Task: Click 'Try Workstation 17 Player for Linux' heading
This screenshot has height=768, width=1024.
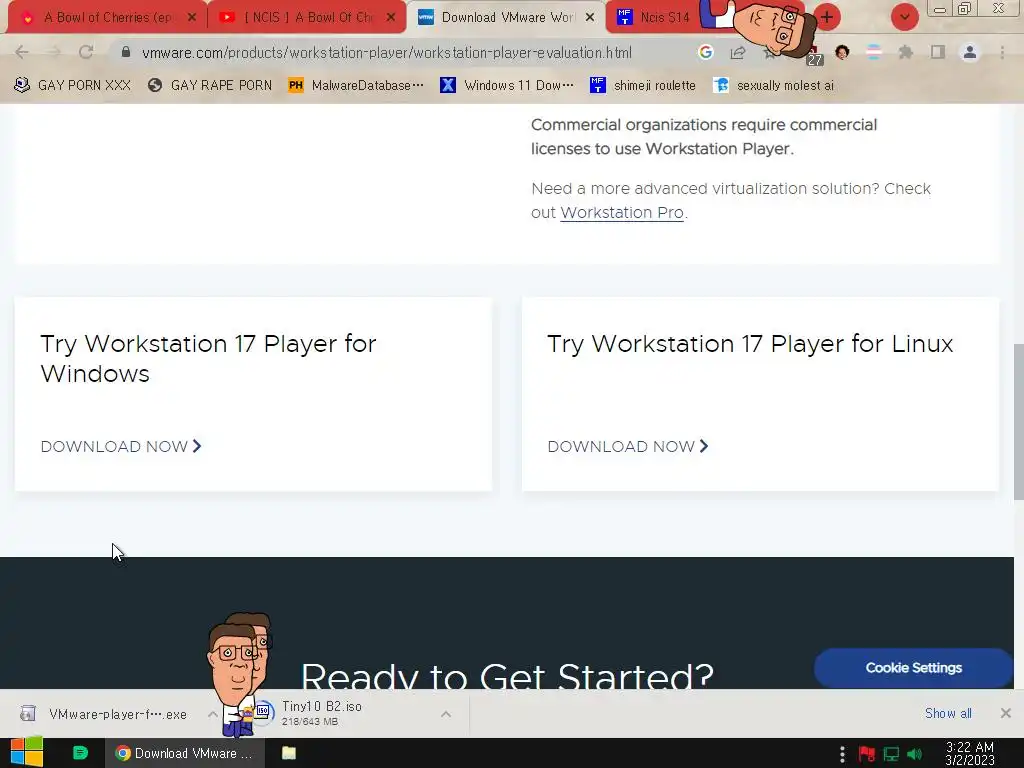Action: (x=750, y=344)
